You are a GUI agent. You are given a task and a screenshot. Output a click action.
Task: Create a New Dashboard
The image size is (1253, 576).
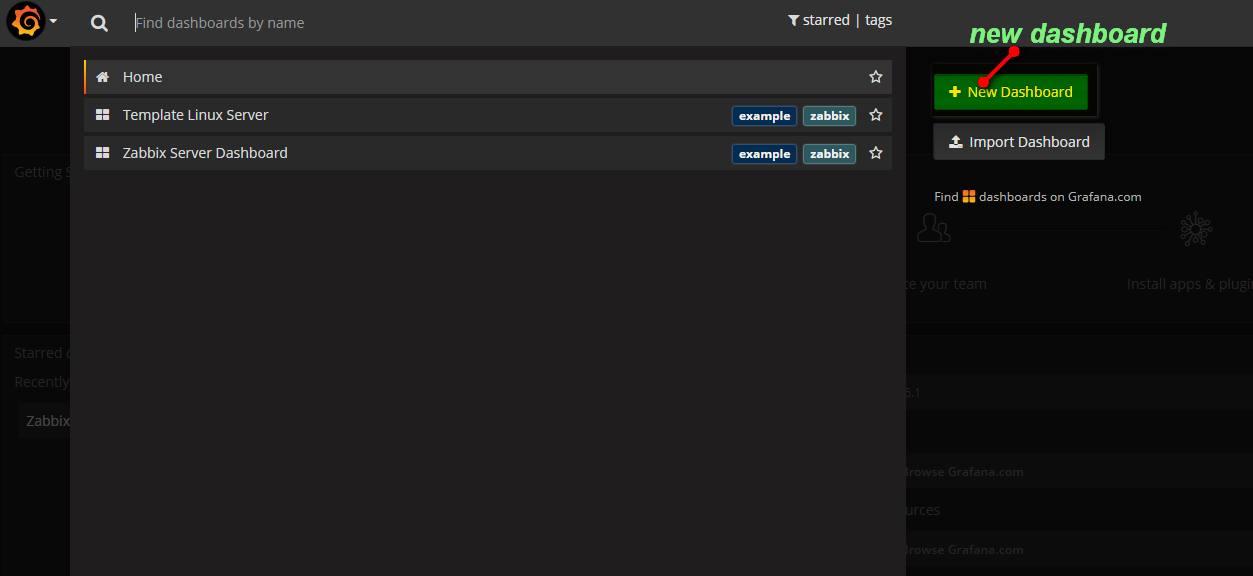(1010, 92)
